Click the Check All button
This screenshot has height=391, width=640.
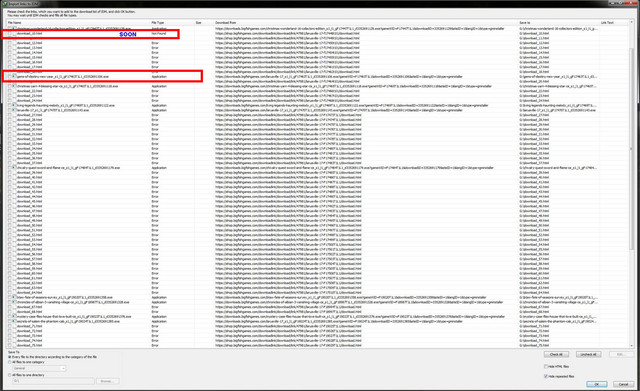click(556, 354)
